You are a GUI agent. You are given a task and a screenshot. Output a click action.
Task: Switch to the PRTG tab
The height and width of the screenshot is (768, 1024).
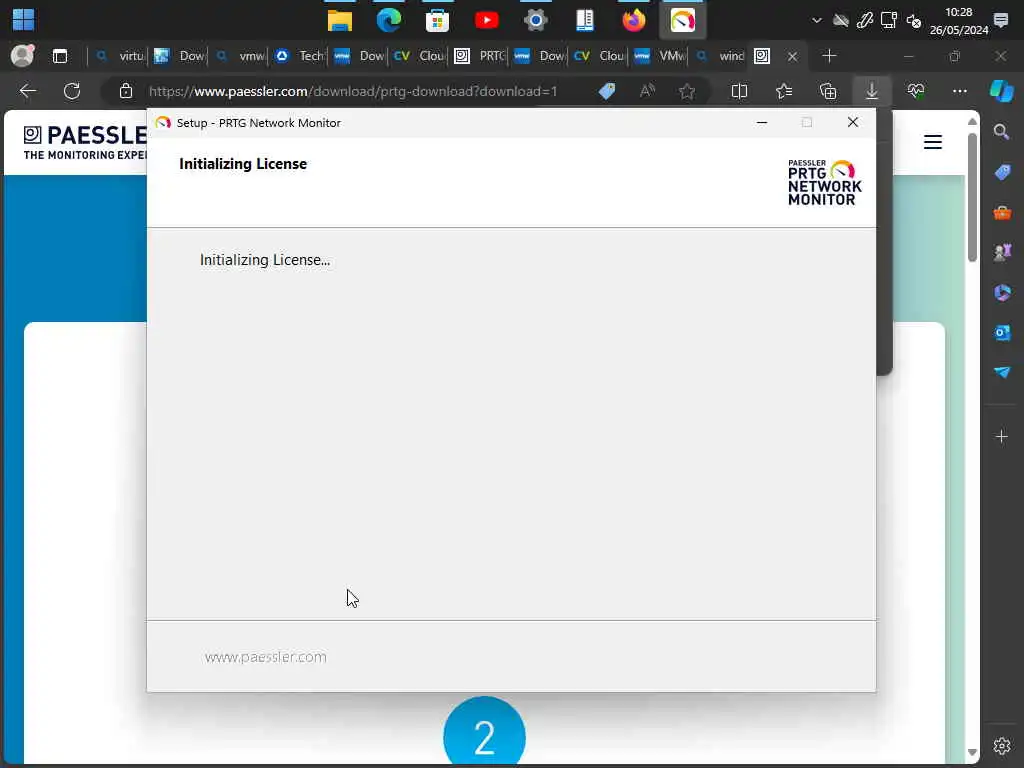pos(481,56)
